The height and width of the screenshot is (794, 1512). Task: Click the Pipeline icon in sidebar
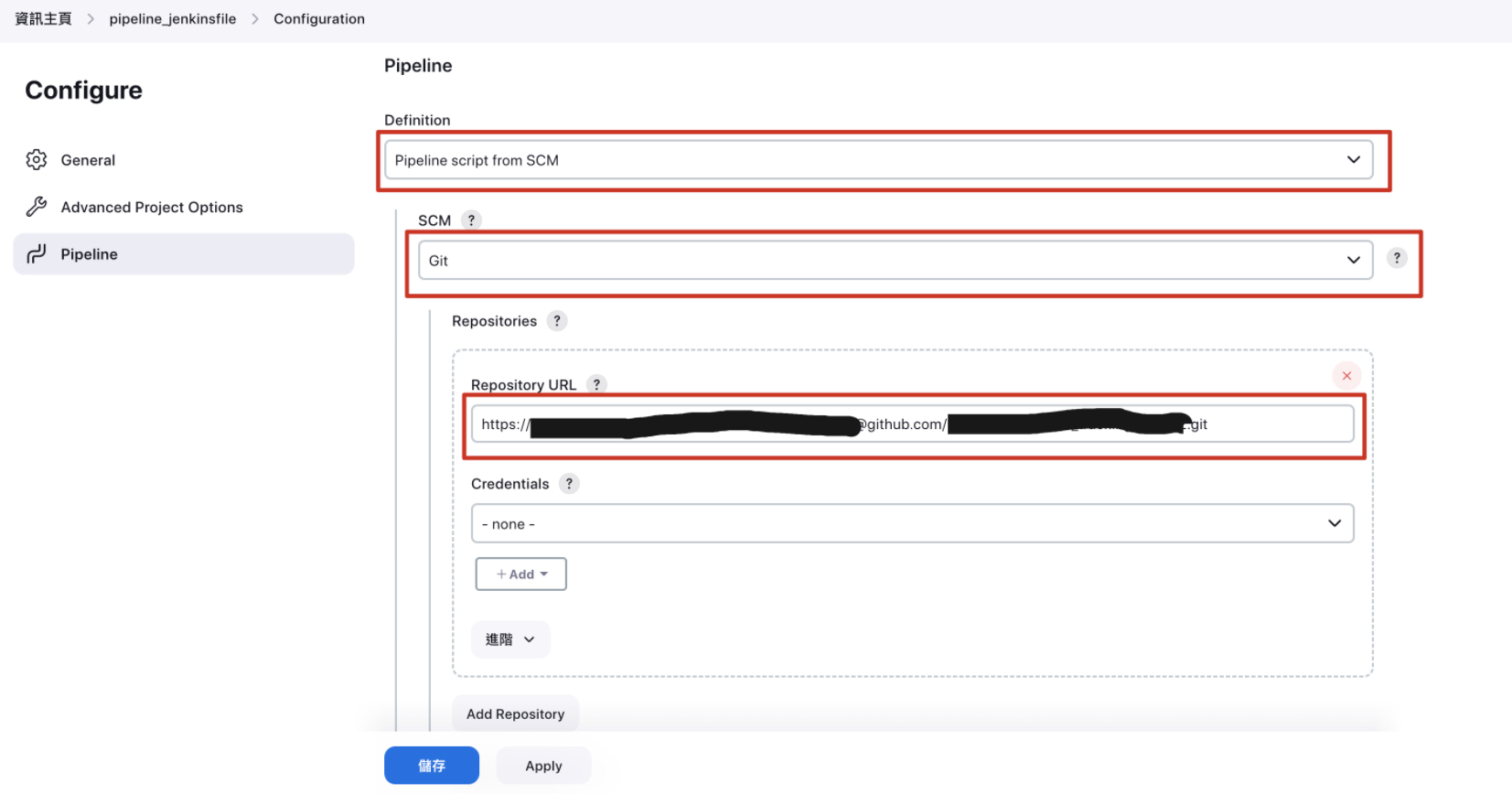[x=37, y=254]
